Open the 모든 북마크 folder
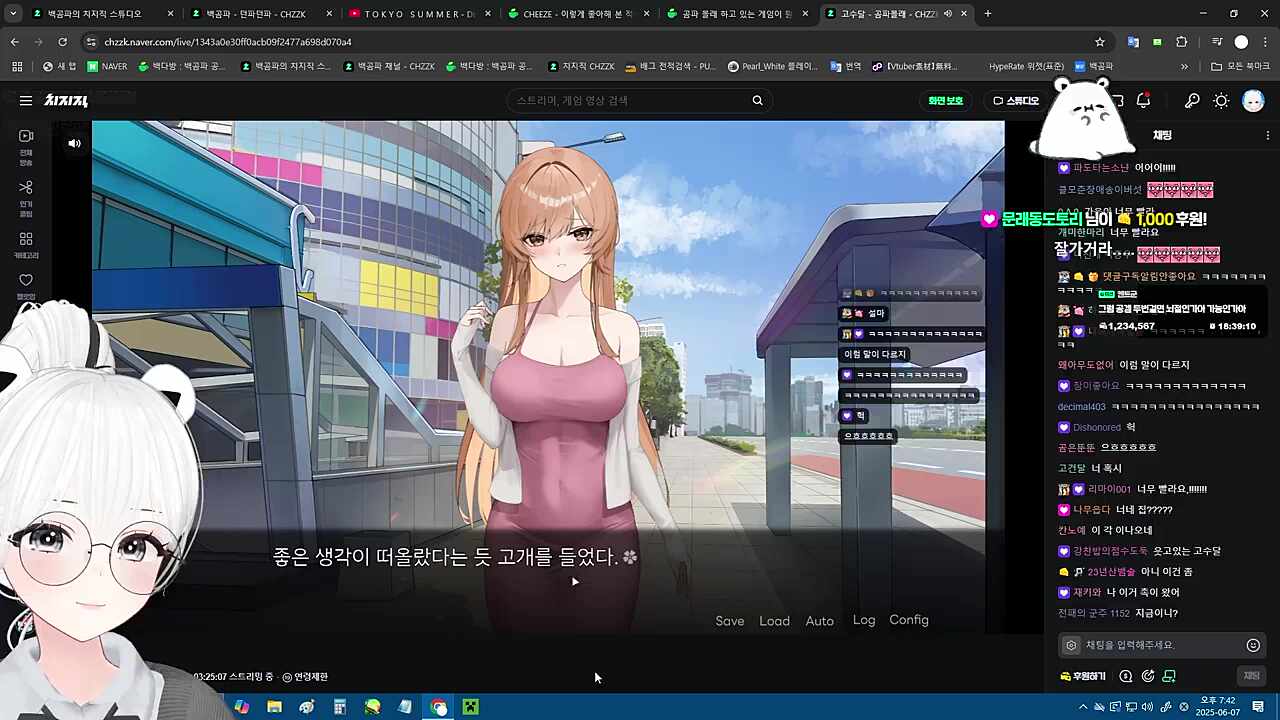Image resolution: width=1280 pixels, height=720 pixels. [1240, 66]
